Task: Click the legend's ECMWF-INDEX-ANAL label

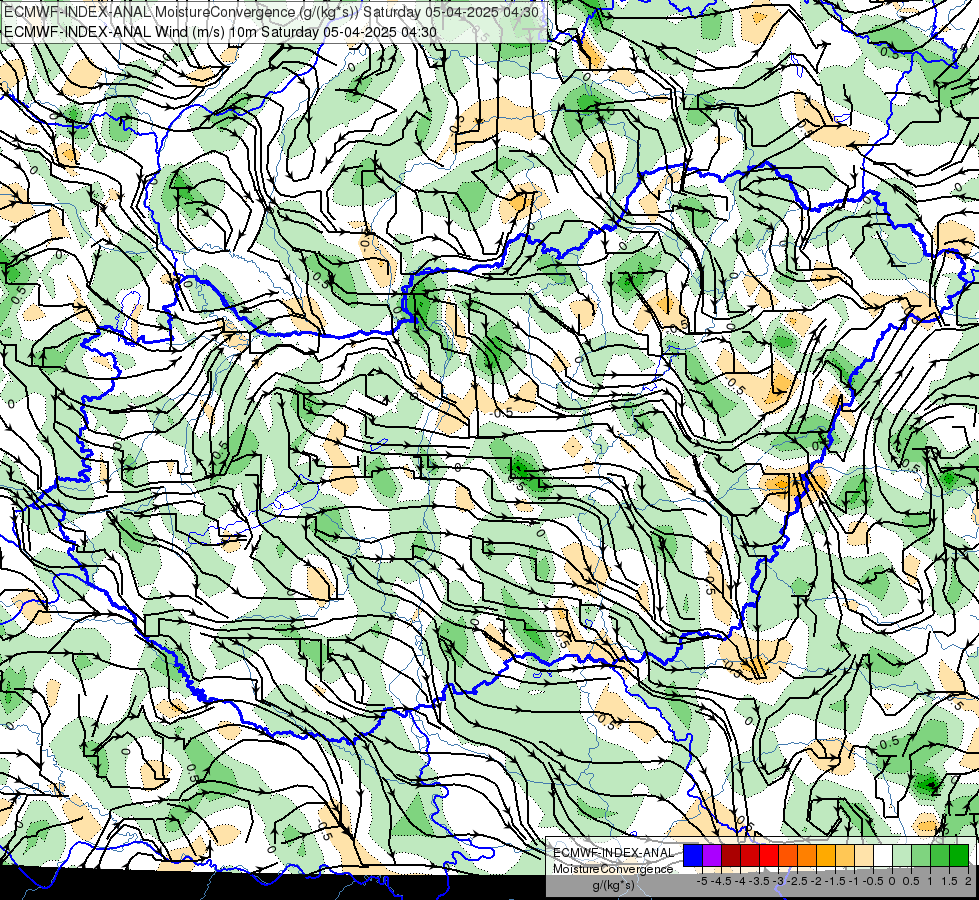Action: (613, 853)
